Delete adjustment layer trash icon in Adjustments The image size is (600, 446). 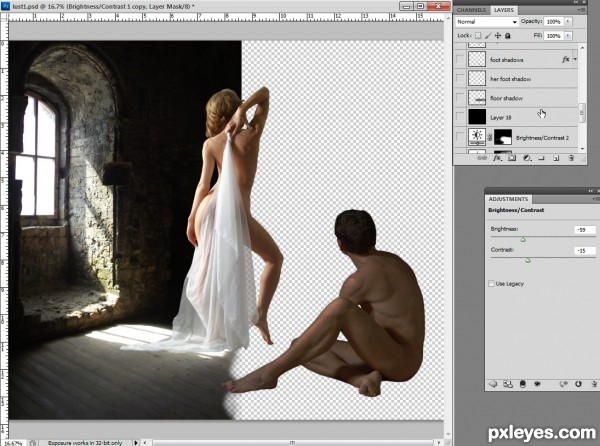[x=594, y=384]
